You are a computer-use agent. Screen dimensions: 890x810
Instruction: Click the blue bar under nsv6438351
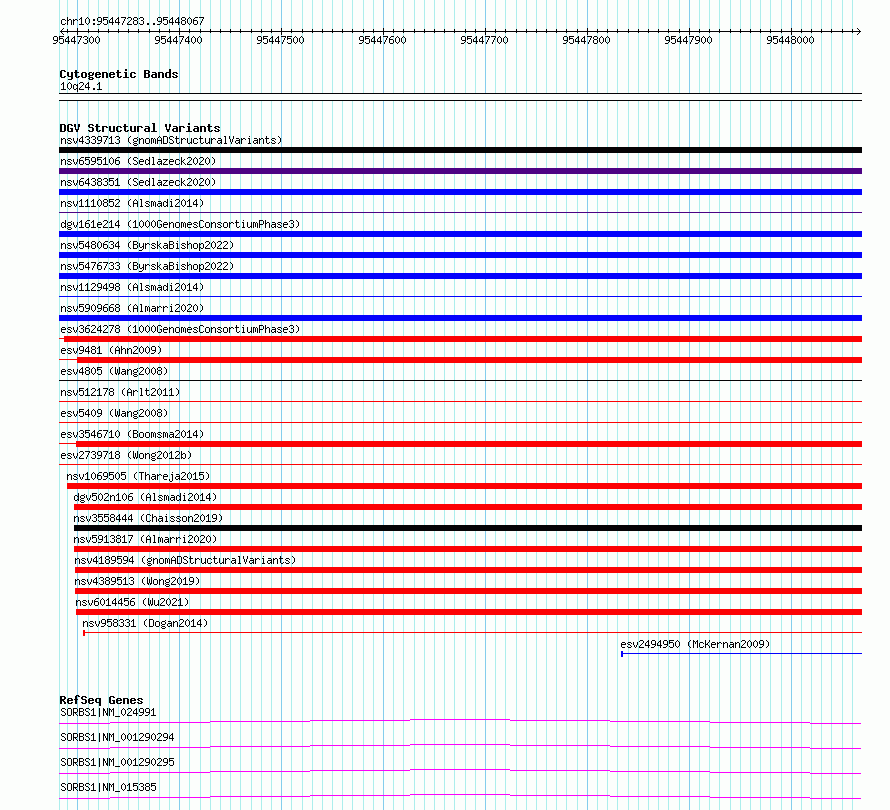(x=460, y=192)
